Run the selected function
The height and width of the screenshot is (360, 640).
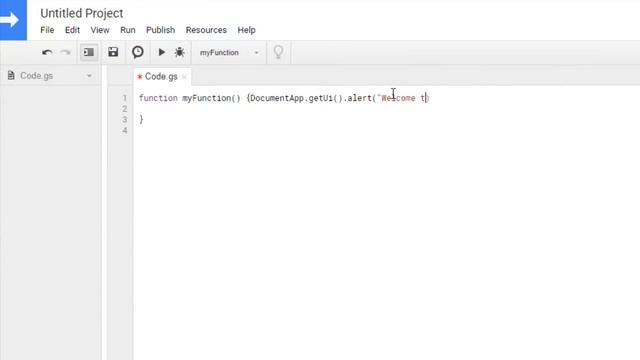click(162, 52)
